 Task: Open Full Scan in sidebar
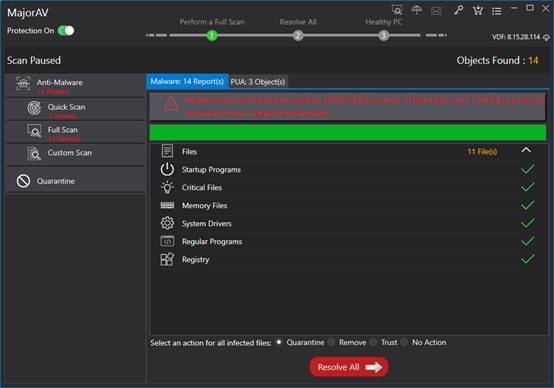point(75,132)
